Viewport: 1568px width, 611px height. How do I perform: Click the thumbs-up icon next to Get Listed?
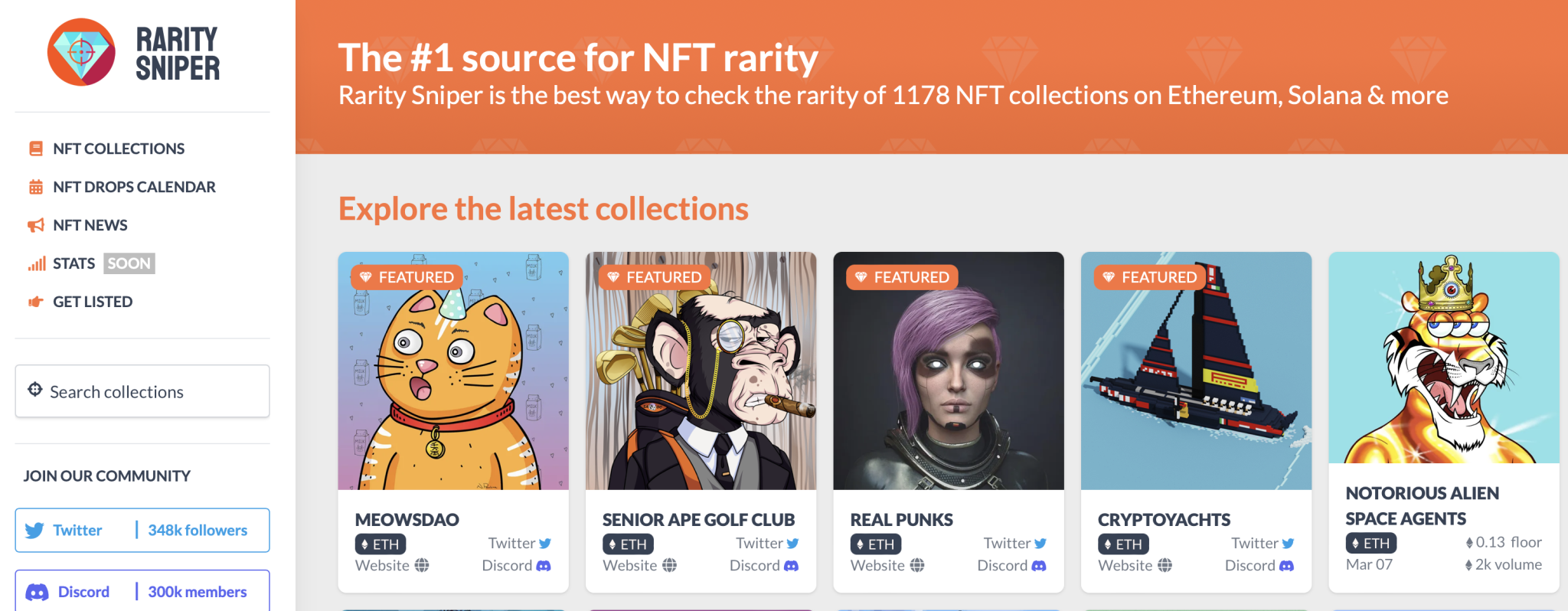[x=35, y=301]
